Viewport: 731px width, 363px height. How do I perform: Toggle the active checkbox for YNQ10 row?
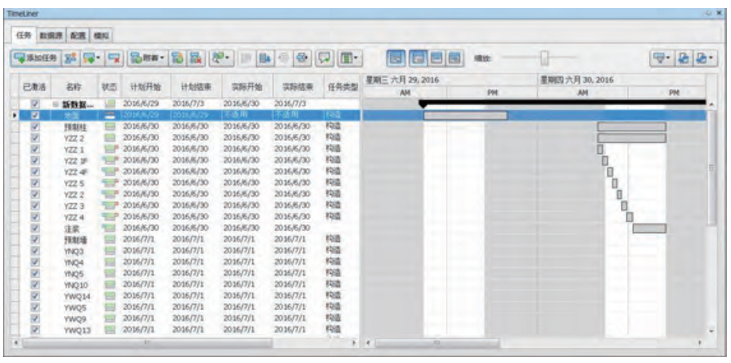coord(35,285)
